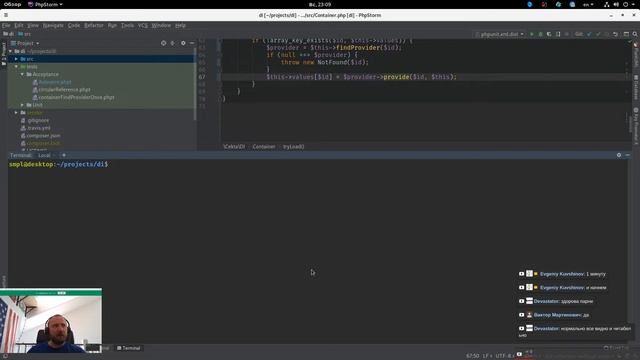Click the volume speaker icon in tray

click(616, 4)
